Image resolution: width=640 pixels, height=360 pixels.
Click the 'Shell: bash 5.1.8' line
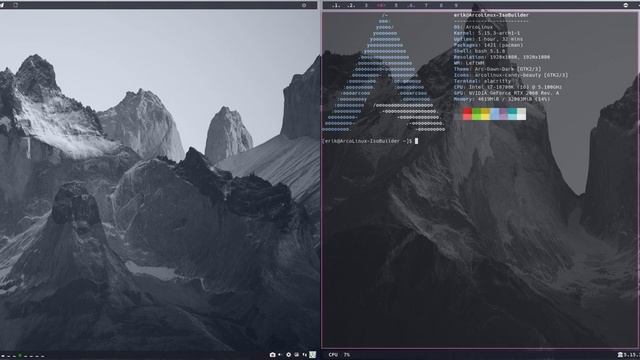click(x=479, y=51)
